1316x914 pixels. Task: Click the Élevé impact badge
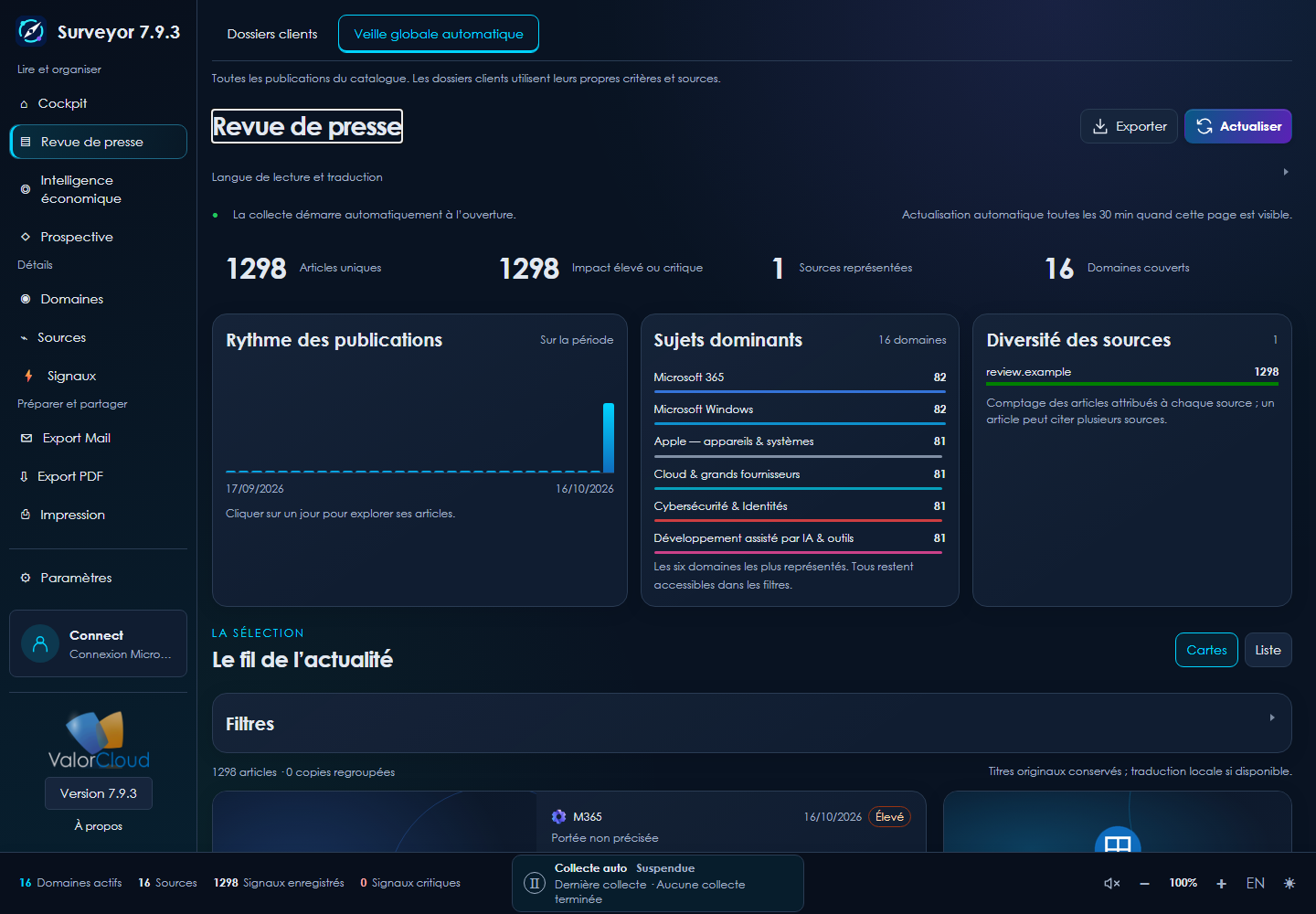click(x=889, y=816)
